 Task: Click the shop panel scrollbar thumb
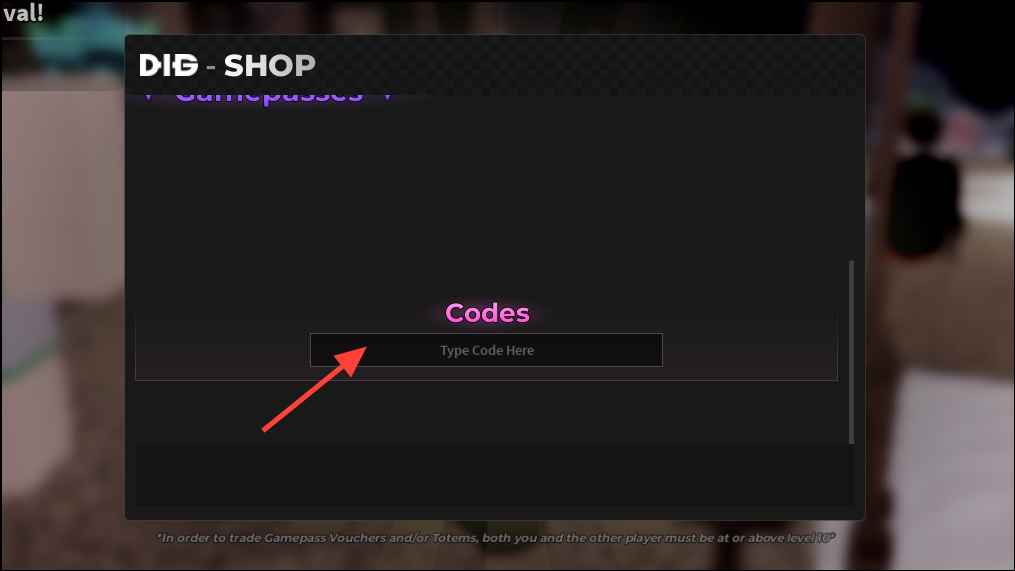(x=851, y=352)
